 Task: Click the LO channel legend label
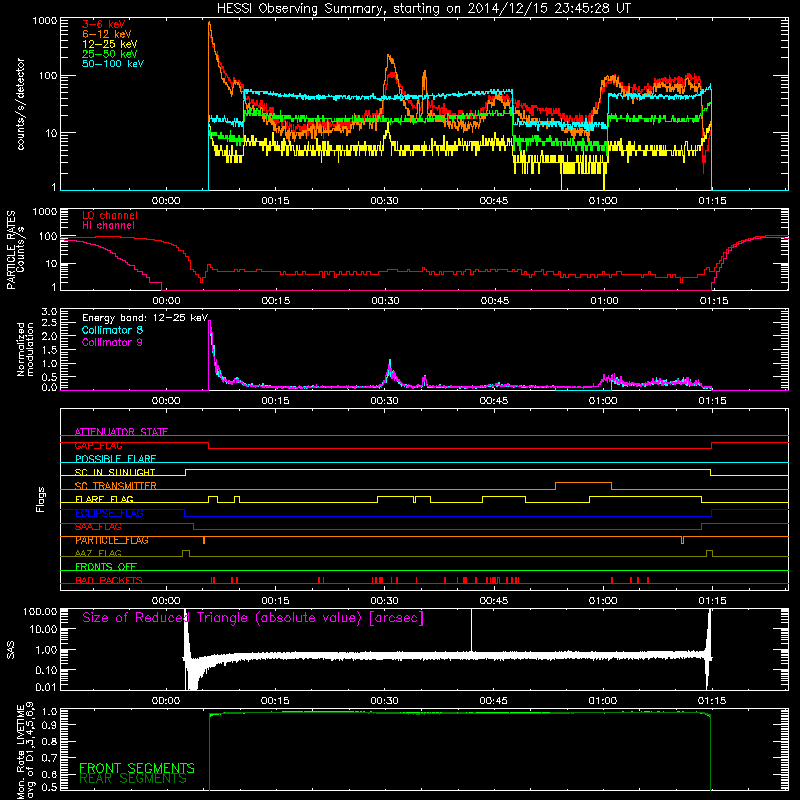[110, 215]
